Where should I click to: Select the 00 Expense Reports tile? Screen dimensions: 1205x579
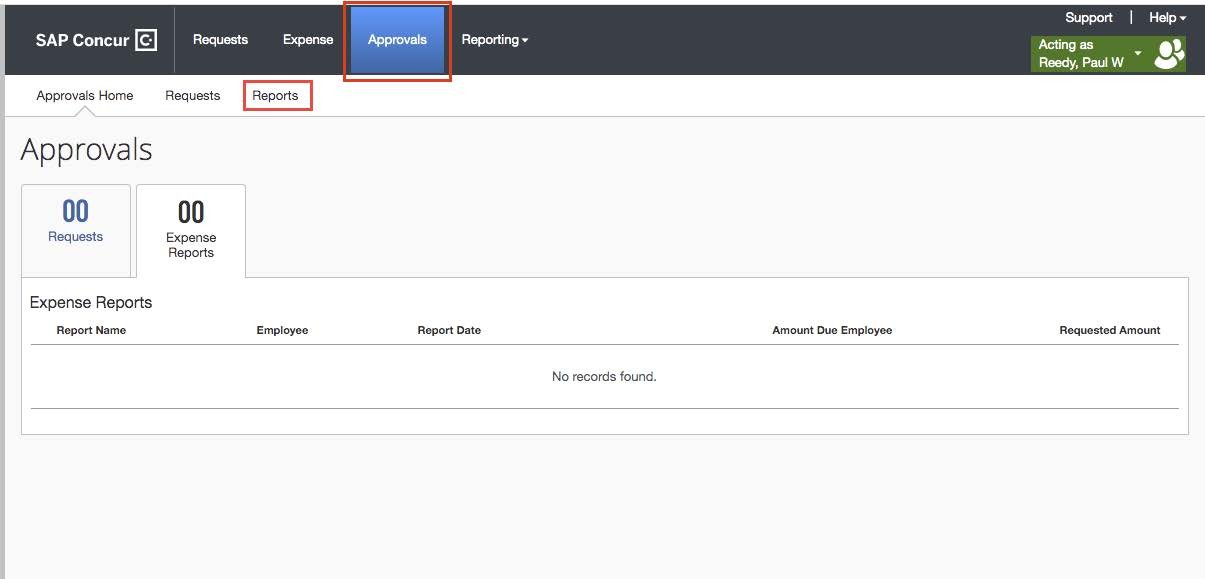(x=191, y=230)
